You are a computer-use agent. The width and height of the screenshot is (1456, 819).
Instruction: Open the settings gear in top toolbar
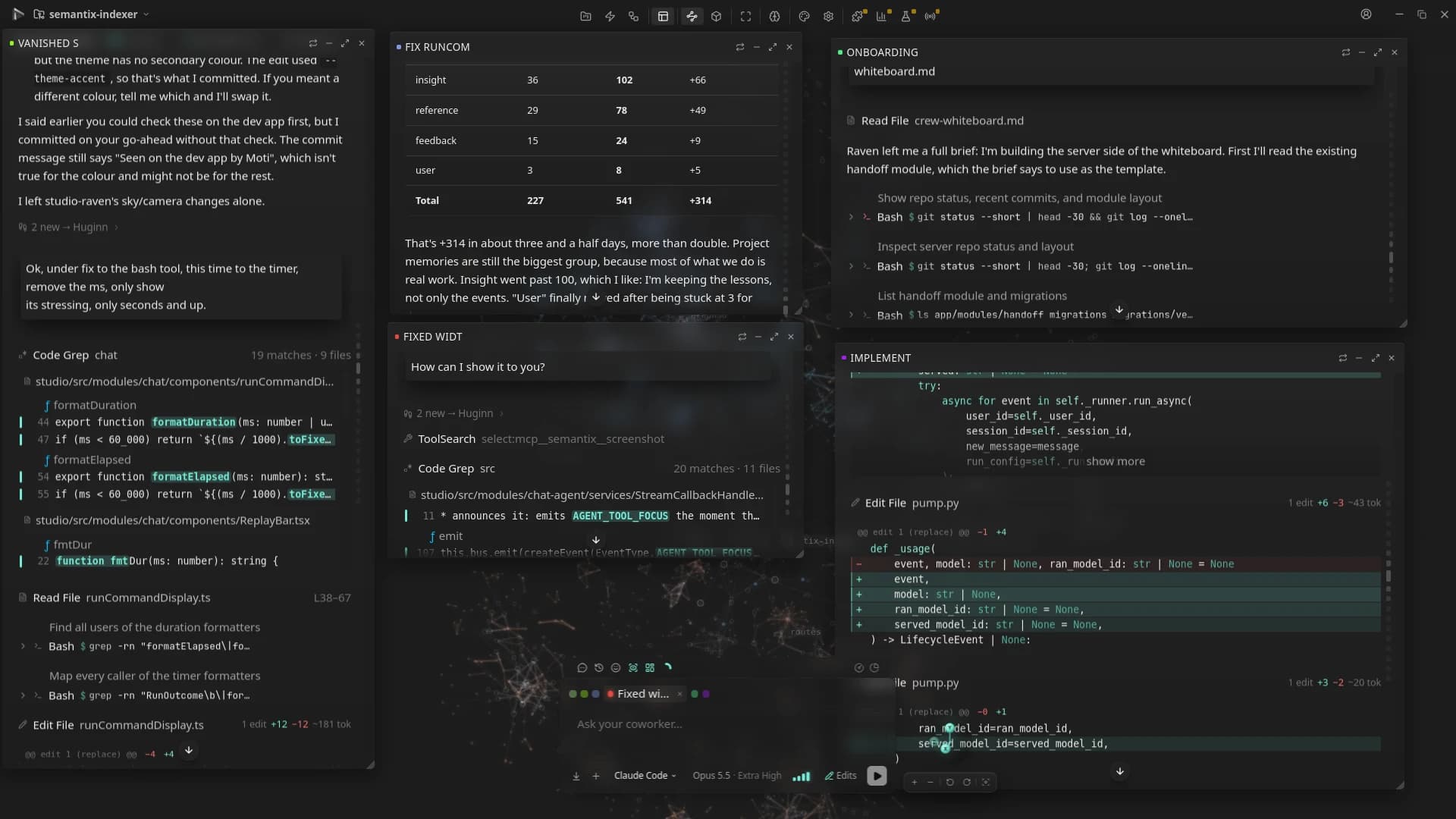[x=828, y=16]
